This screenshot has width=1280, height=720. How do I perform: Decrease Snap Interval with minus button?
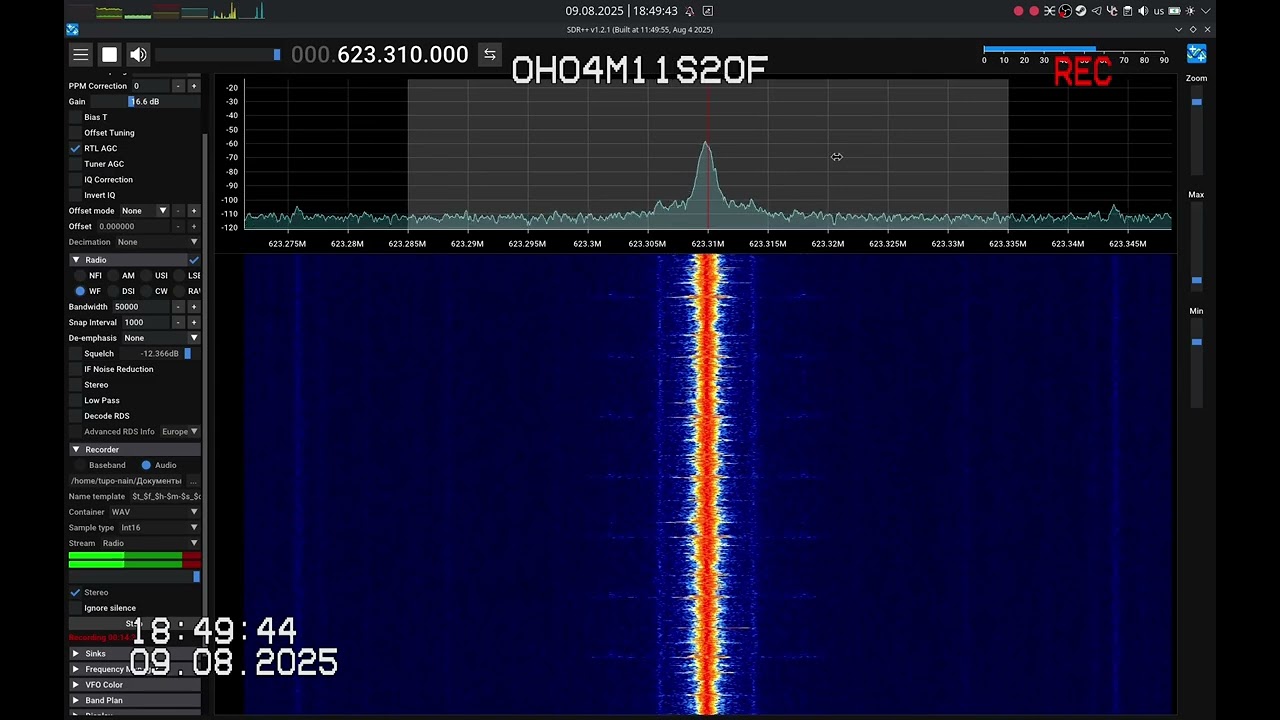pos(178,322)
